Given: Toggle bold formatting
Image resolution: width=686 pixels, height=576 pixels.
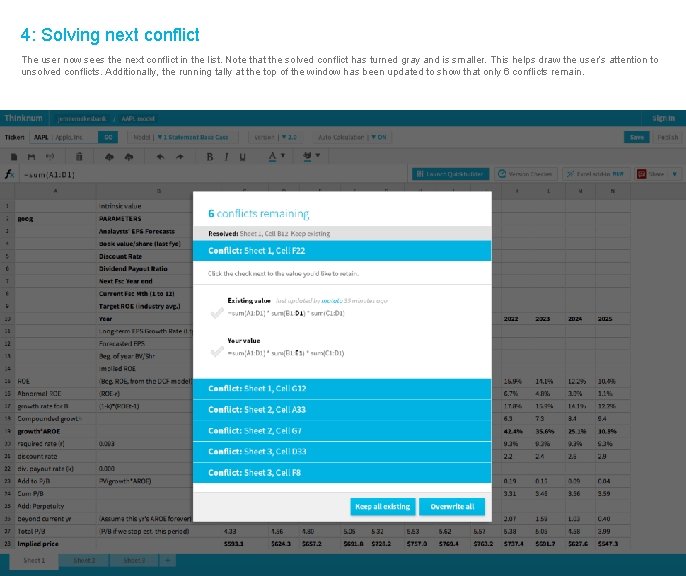Looking at the screenshot, I should pos(210,157).
